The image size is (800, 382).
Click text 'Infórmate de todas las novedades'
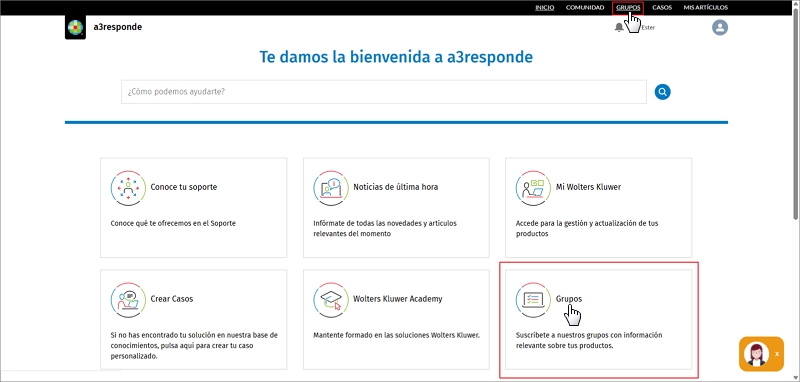pos(366,223)
